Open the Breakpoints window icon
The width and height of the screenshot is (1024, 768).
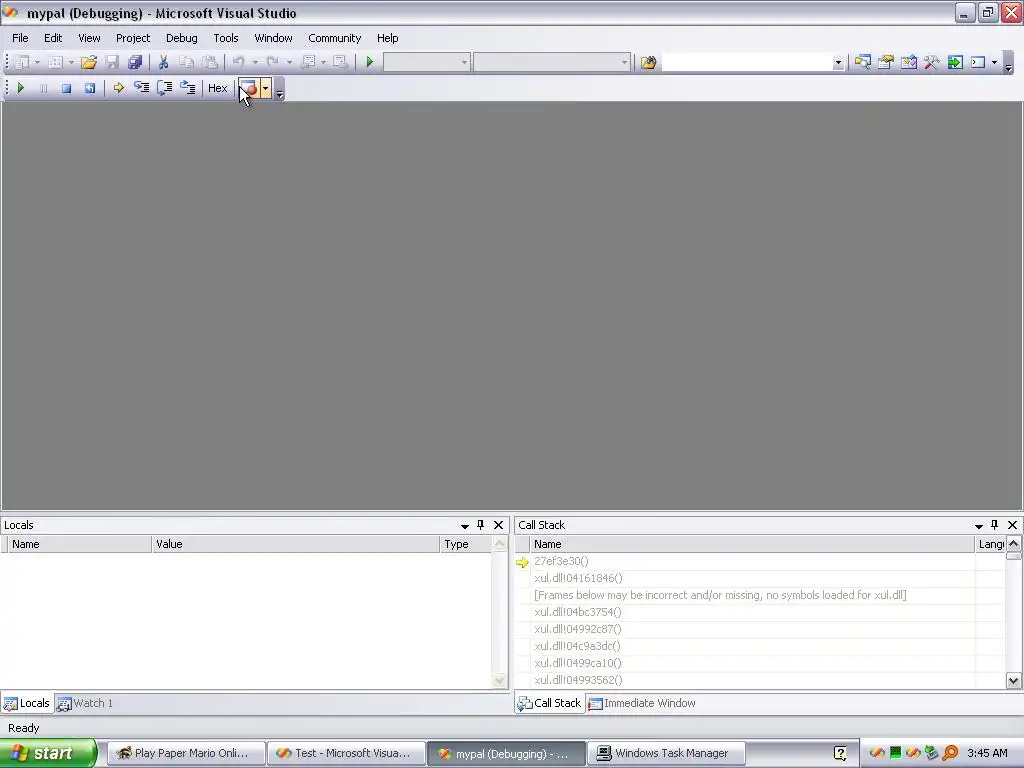point(249,88)
